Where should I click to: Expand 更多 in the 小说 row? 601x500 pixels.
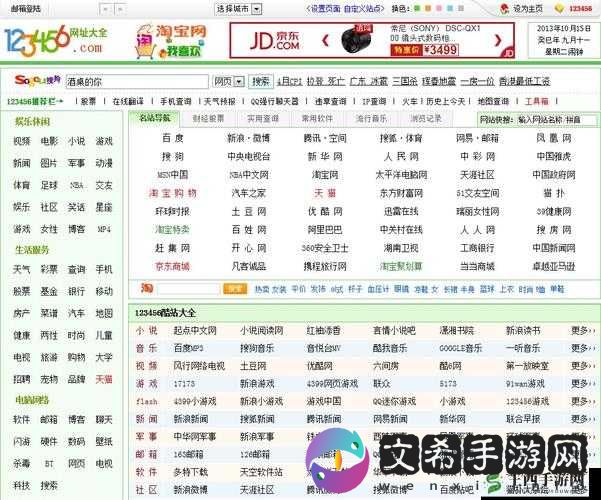[x=583, y=330]
